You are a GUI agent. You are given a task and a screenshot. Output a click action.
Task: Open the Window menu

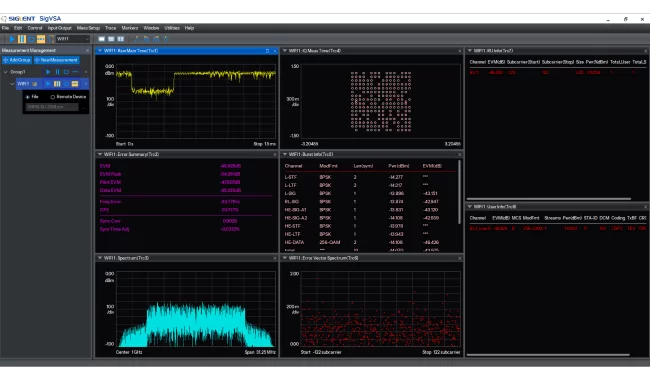[151, 28]
